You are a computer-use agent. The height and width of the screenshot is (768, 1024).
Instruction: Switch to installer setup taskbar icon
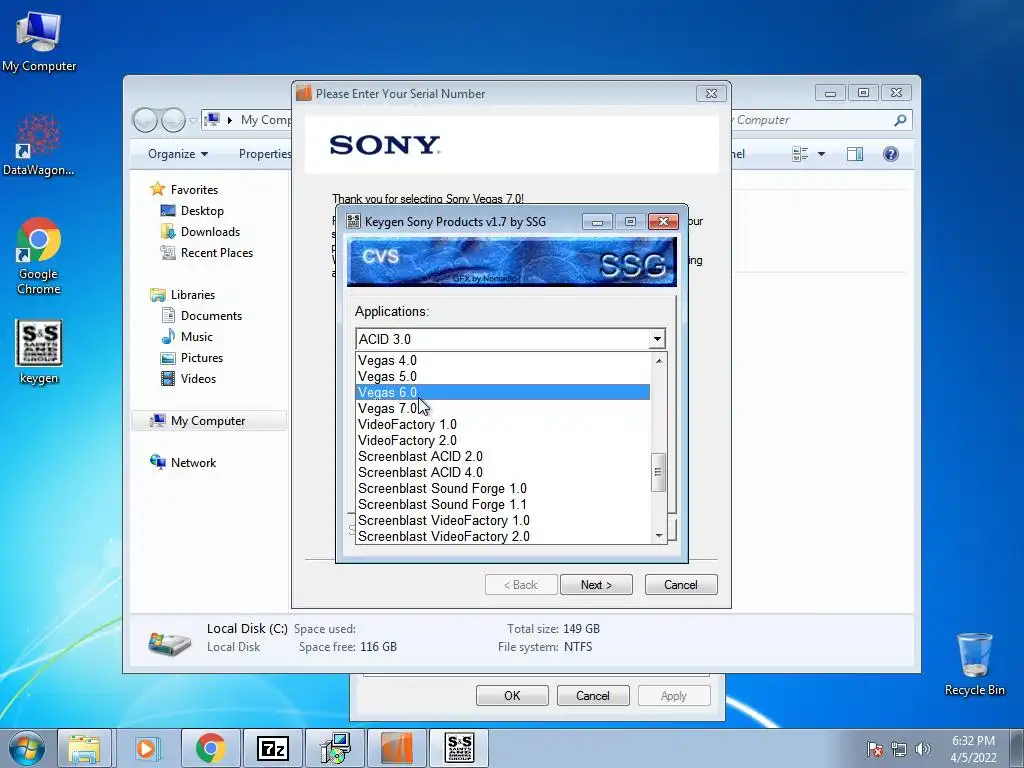pyautogui.click(x=335, y=748)
